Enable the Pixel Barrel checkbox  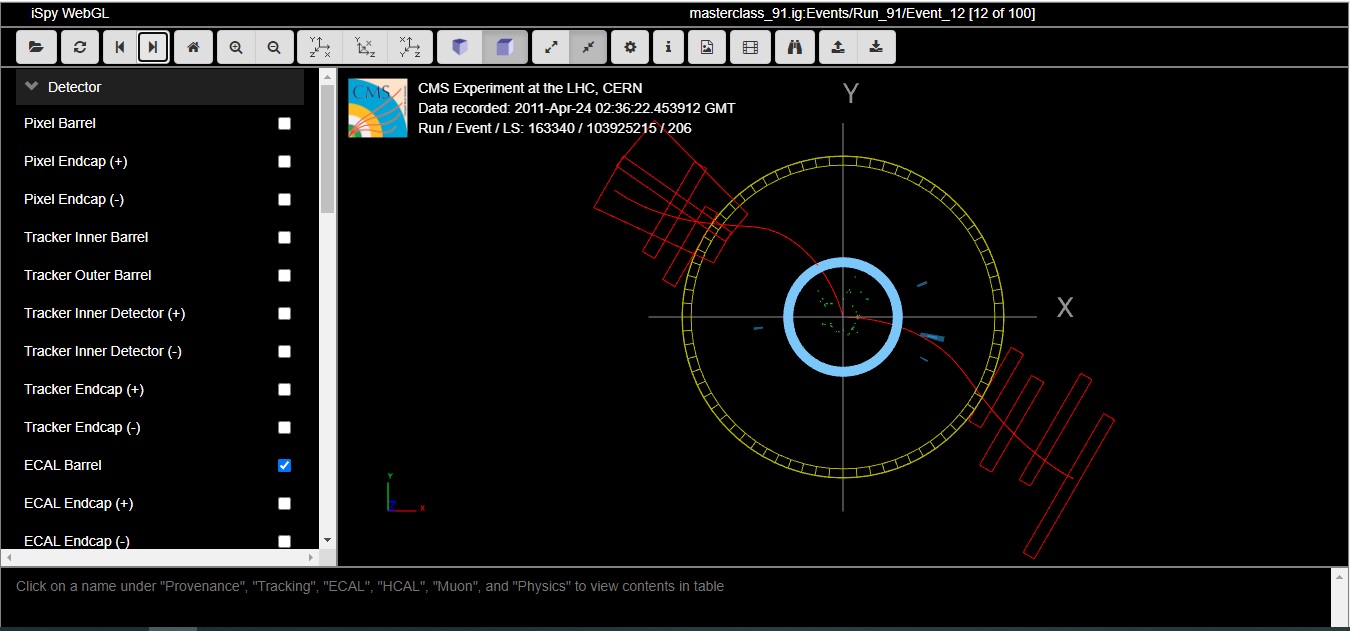coord(284,124)
